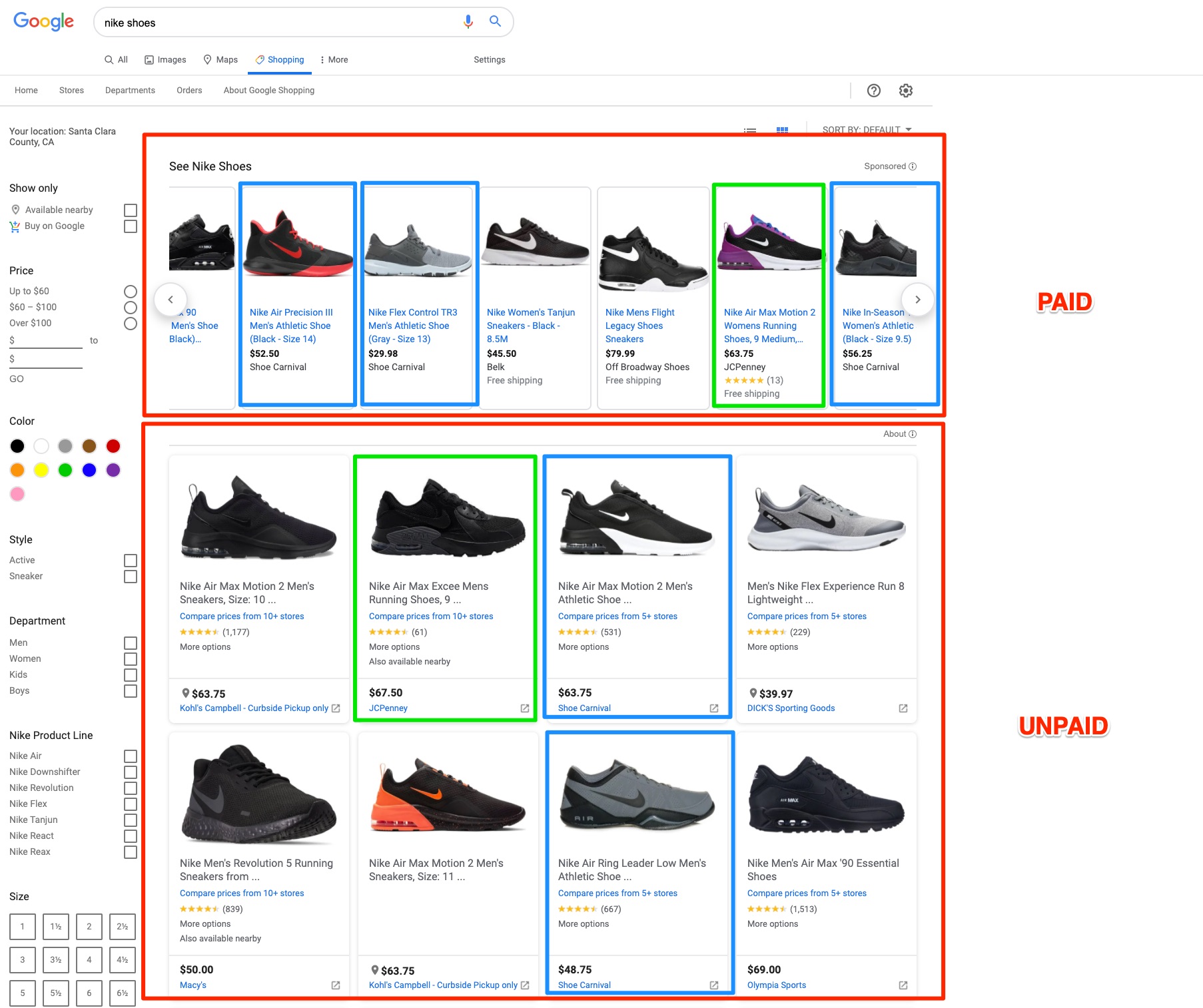The image size is (1203, 1008).
Task: Select $60 – $100 price option
Action: pyautogui.click(x=131, y=308)
